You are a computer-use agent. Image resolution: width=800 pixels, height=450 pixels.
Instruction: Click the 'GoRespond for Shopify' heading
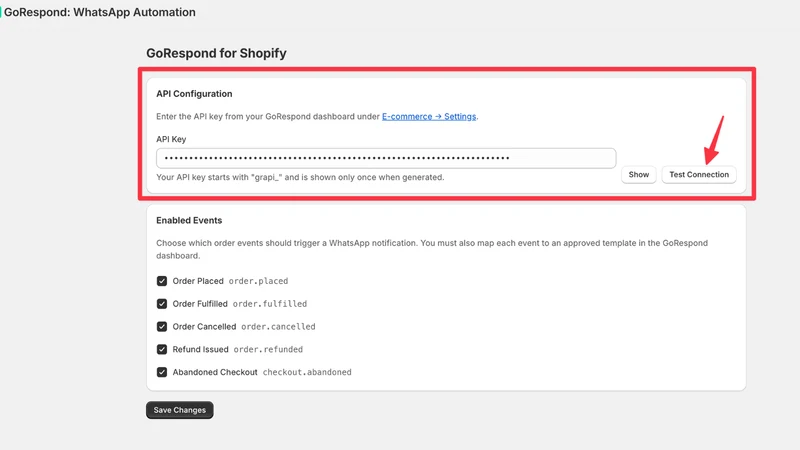(216, 53)
